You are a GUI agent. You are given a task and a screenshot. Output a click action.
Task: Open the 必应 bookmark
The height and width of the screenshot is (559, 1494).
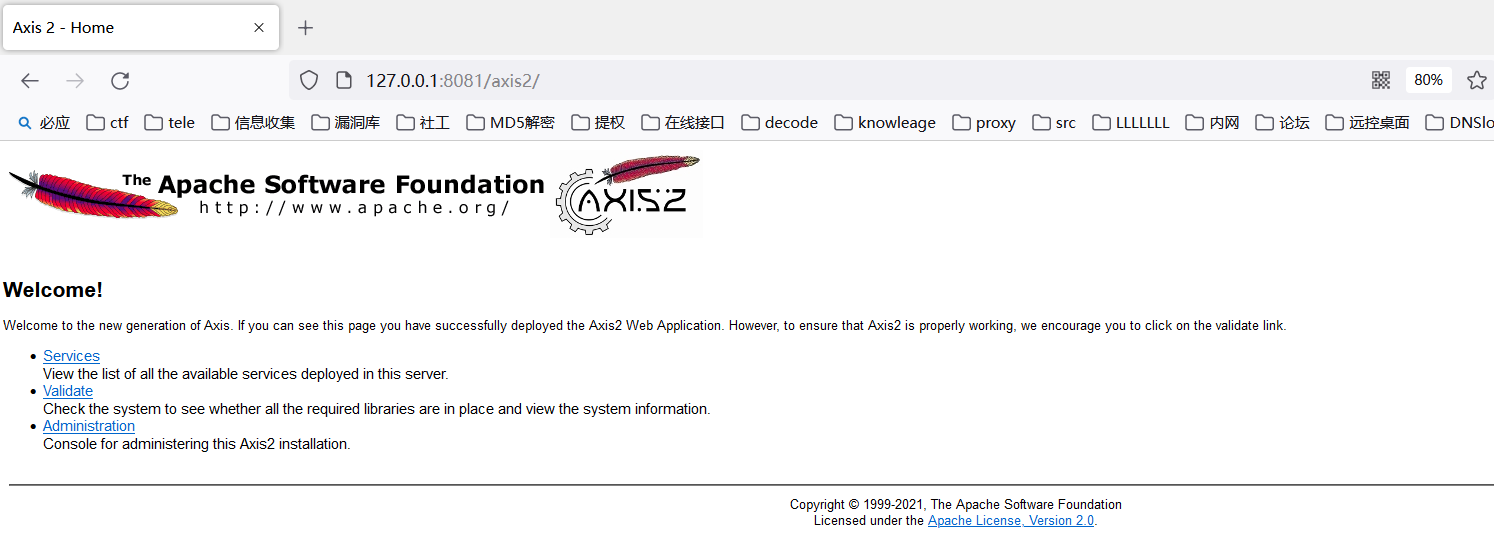click(x=45, y=122)
